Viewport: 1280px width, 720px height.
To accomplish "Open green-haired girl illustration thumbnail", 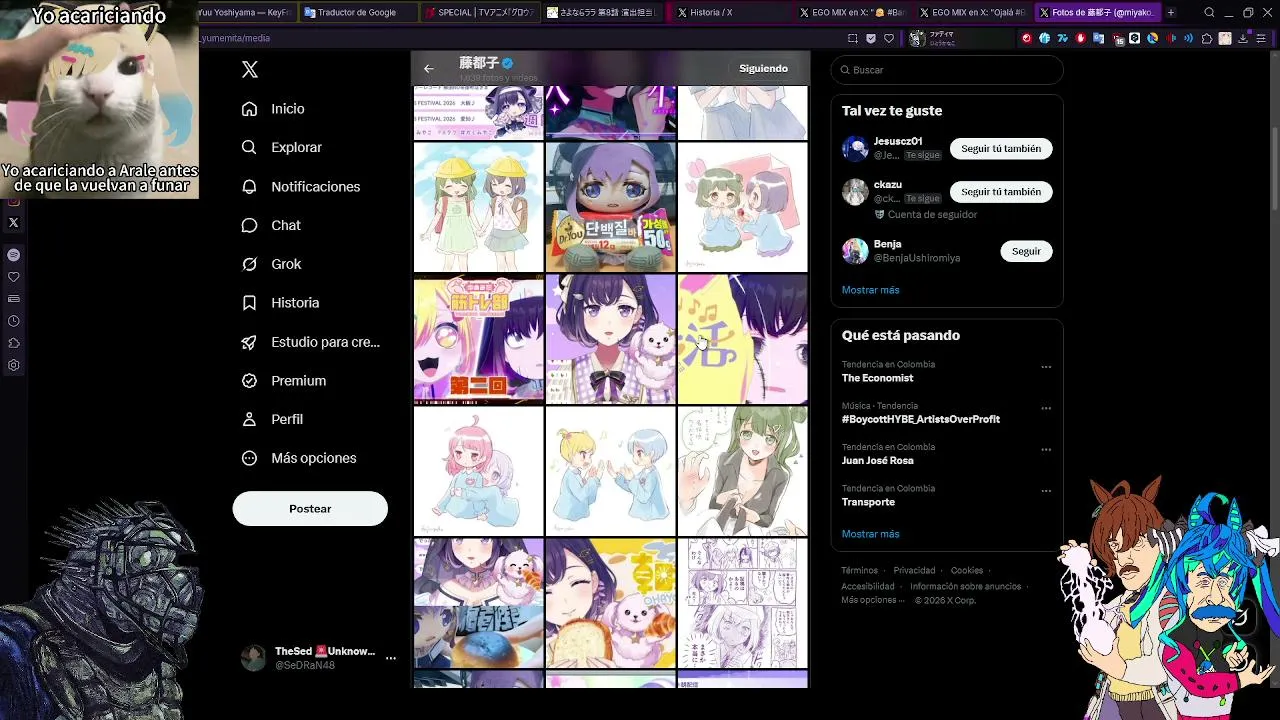I will coord(743,471).
